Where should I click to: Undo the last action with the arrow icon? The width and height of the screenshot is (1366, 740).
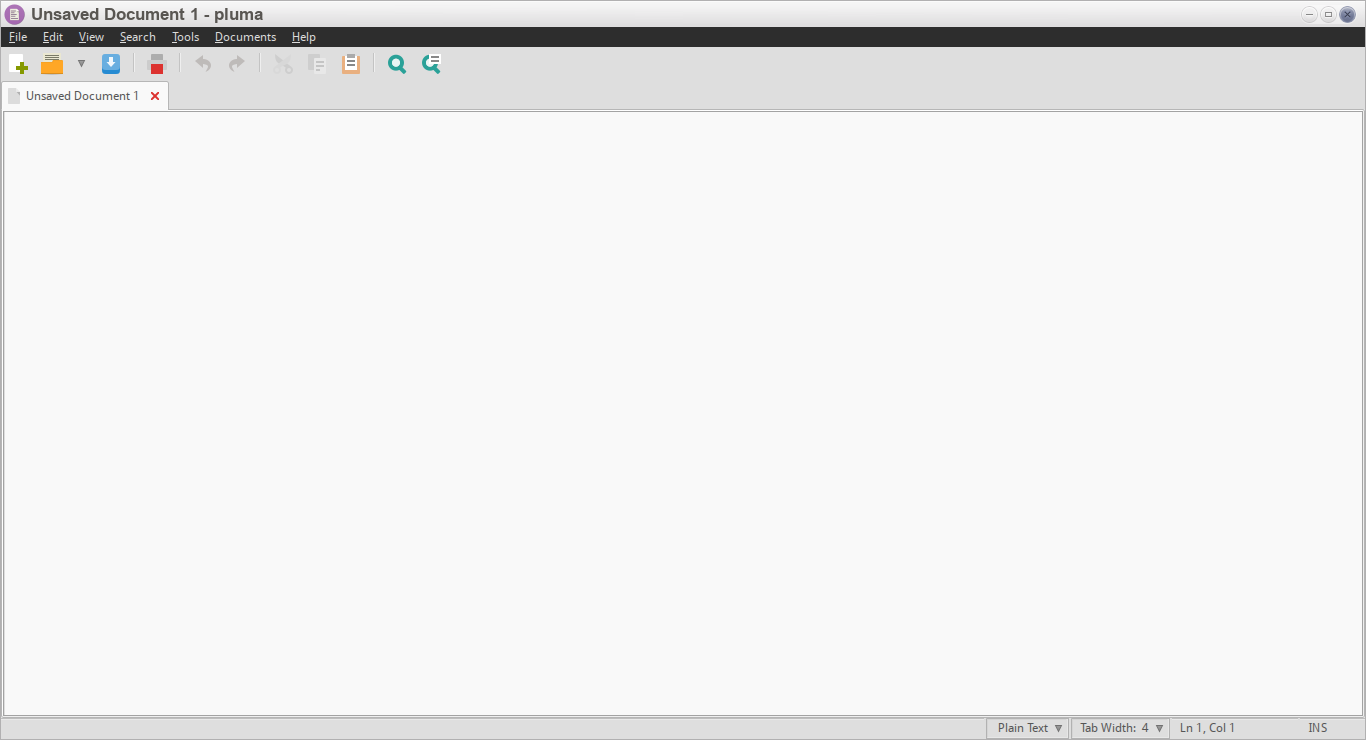point(203,64)
